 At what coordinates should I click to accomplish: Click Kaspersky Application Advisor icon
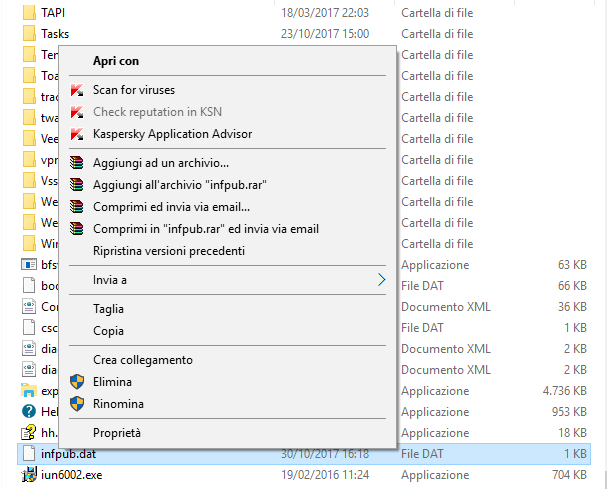coord(77,134)
